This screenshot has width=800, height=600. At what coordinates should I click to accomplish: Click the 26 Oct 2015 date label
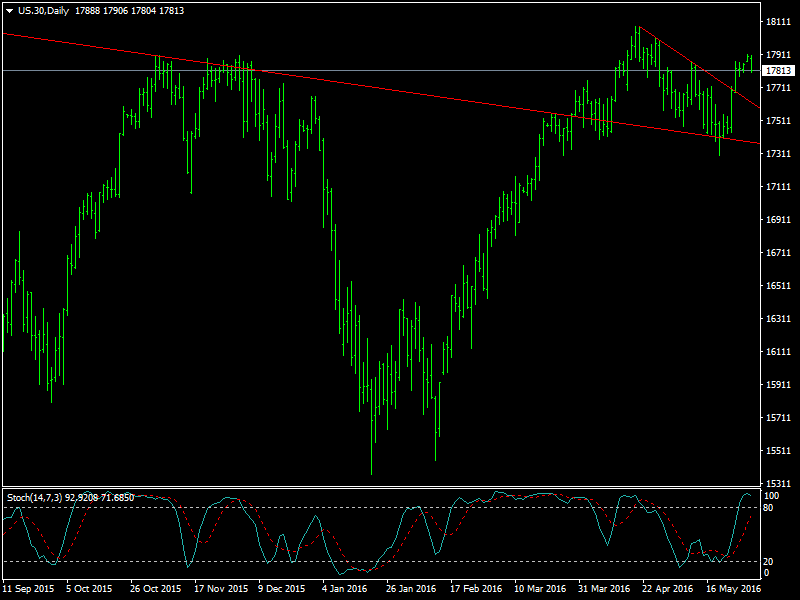155,589
